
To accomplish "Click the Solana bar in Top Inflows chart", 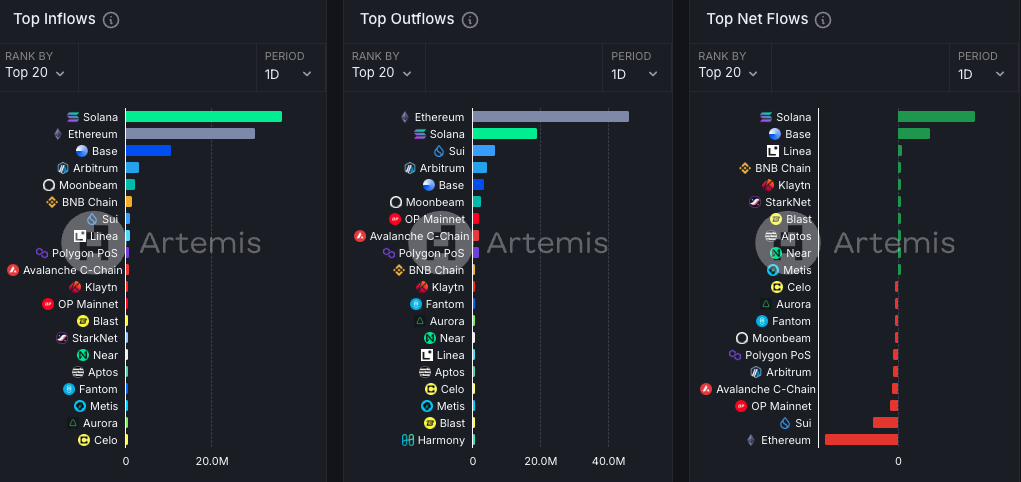I will pyautogui.click(x=204, y=117).
